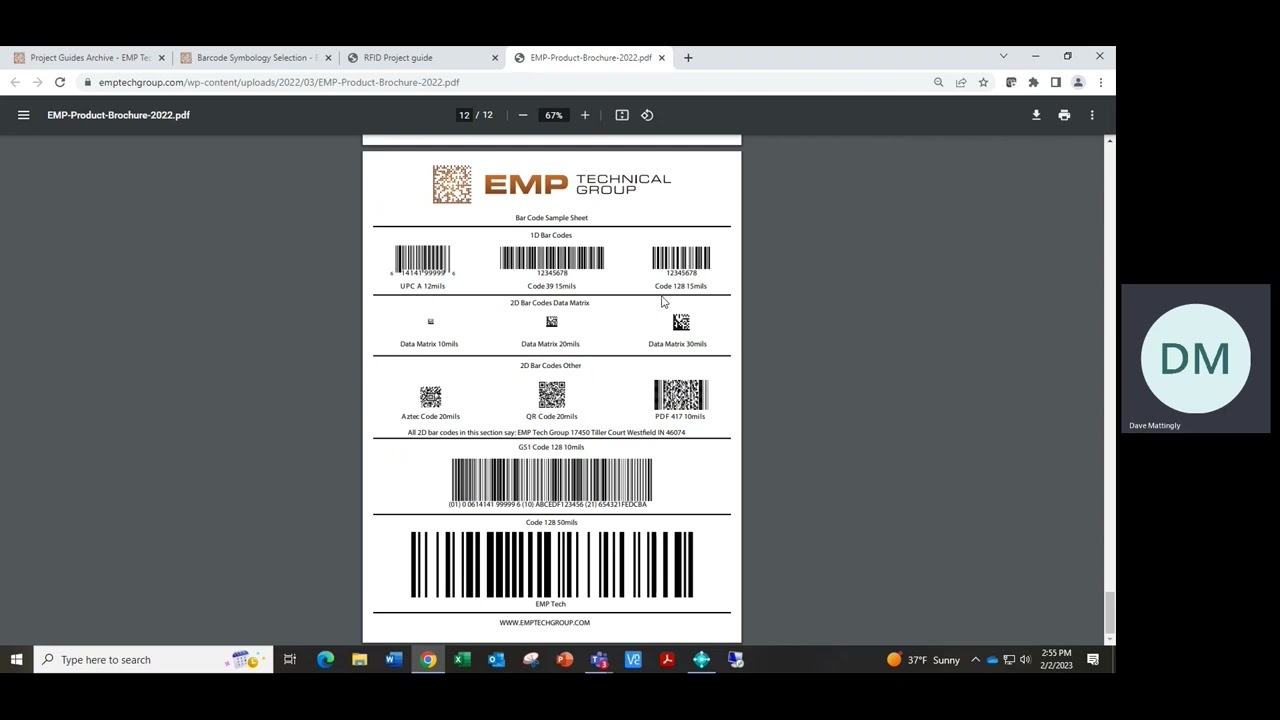Open the Chrome extensions puzzle icon
1280x720 pixels.
tap(1033, 82)
